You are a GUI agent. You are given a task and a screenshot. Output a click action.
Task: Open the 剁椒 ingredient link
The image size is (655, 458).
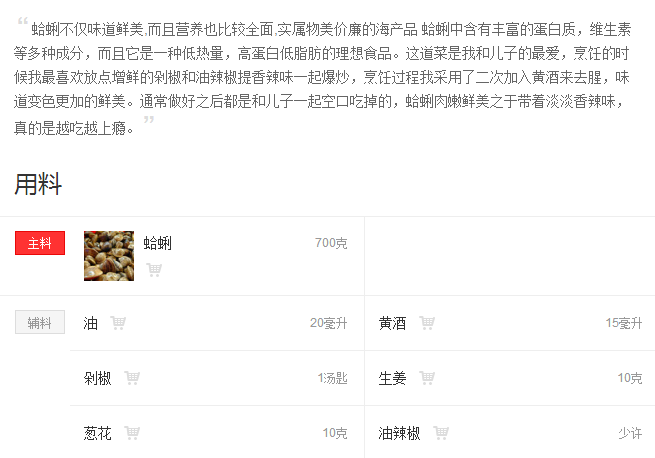pyautogui.click(x=97, y=378)
